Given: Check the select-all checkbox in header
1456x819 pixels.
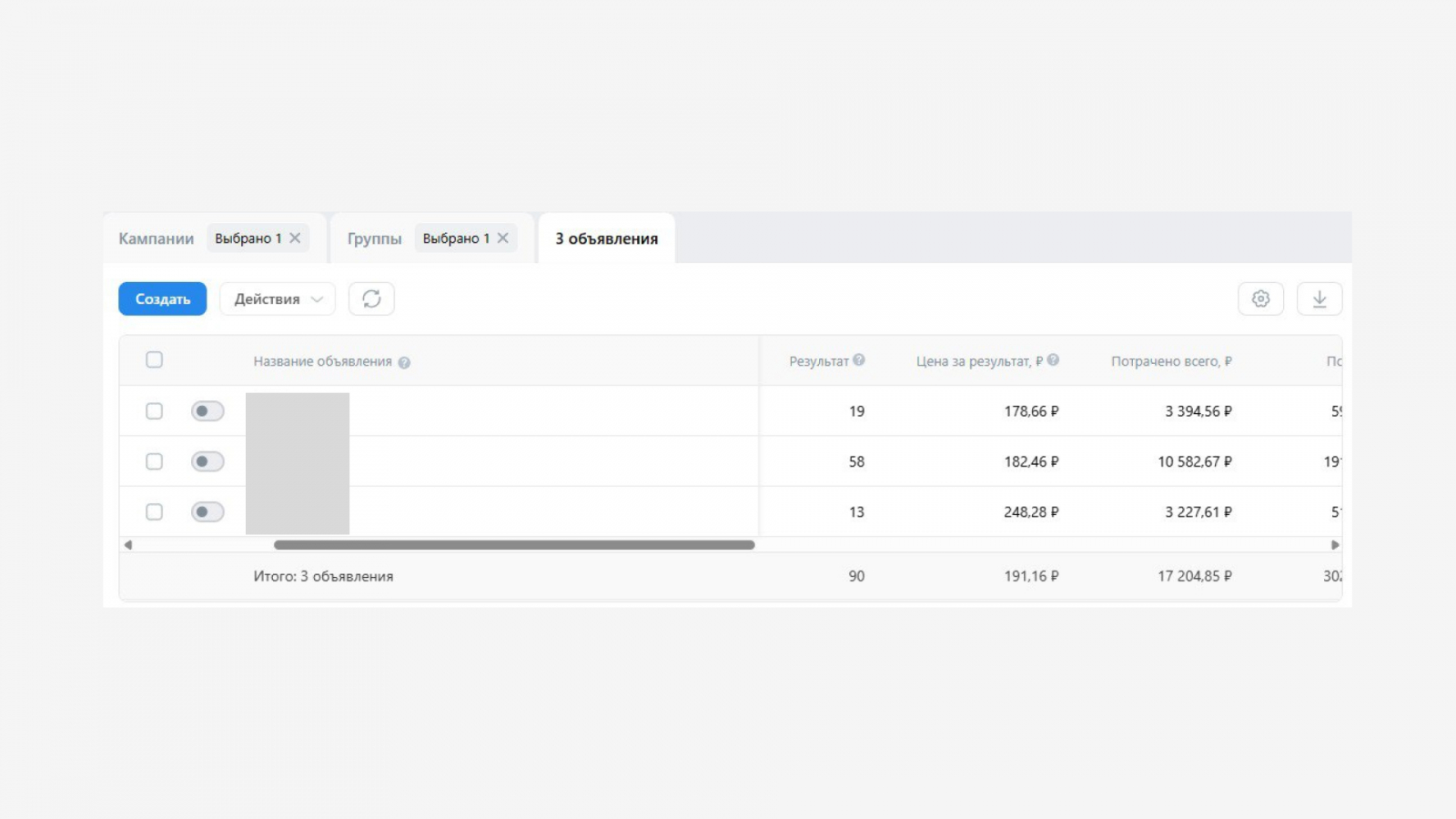Looking at the screenshot, I should (x=155, y=359).
